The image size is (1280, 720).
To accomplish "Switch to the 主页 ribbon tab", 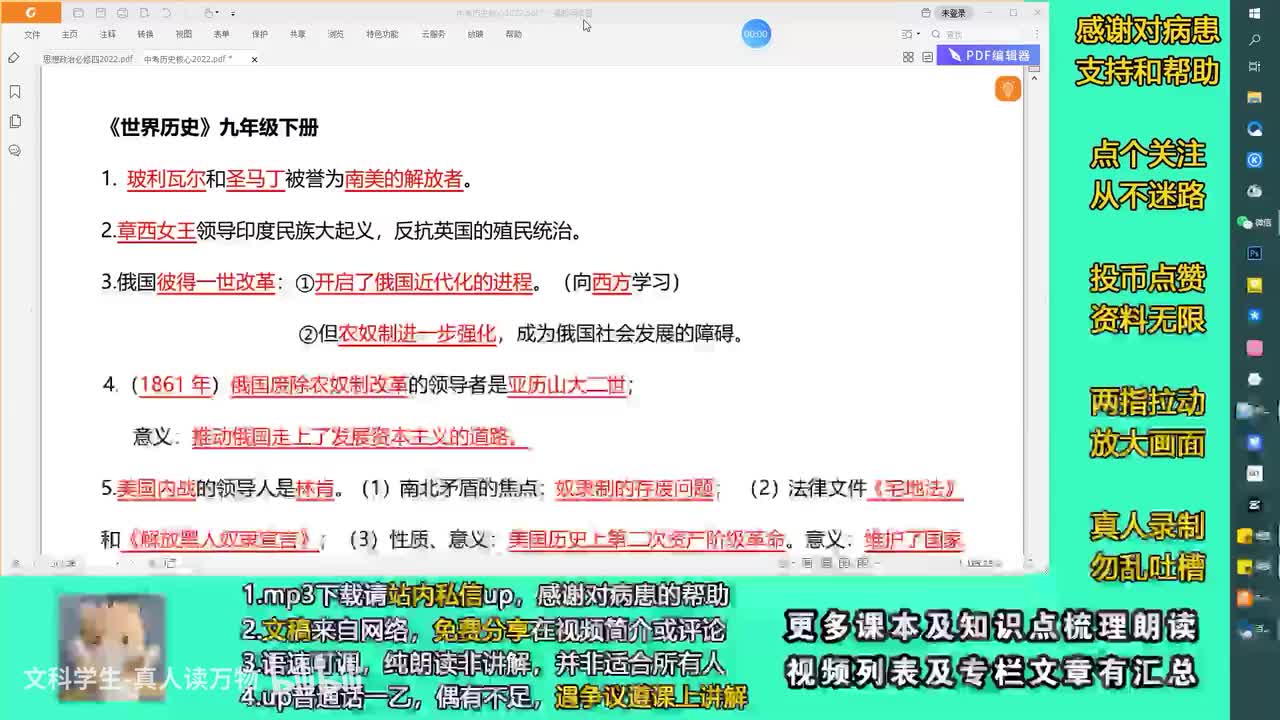I will point(69,34).
